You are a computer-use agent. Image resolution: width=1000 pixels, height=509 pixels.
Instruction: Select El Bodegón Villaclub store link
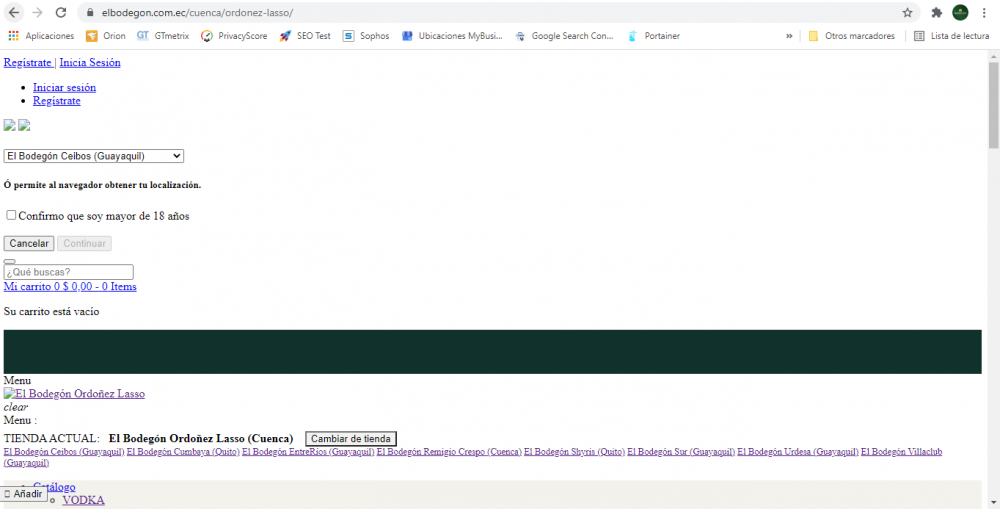901,452
